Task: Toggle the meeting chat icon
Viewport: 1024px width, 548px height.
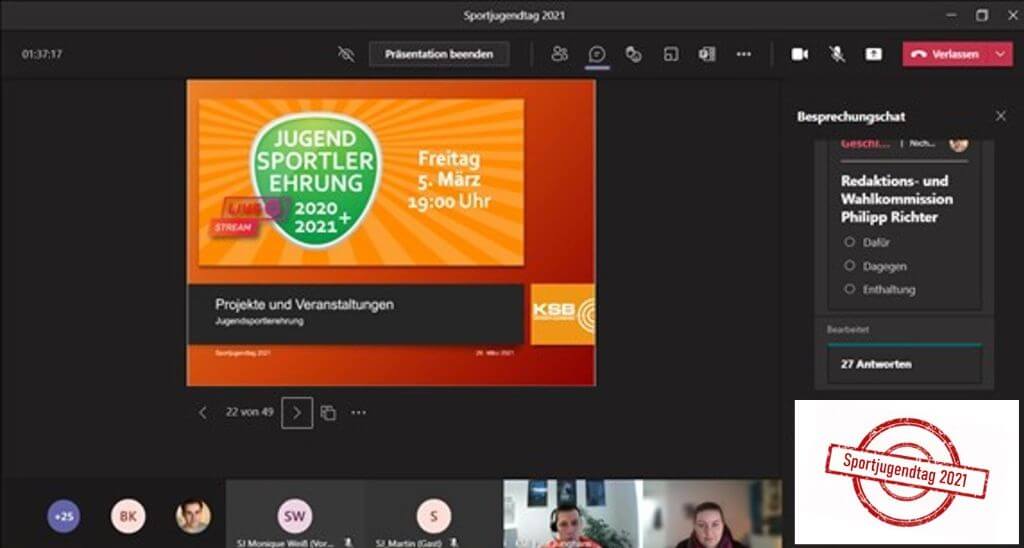Action: [x=597, y=54]
